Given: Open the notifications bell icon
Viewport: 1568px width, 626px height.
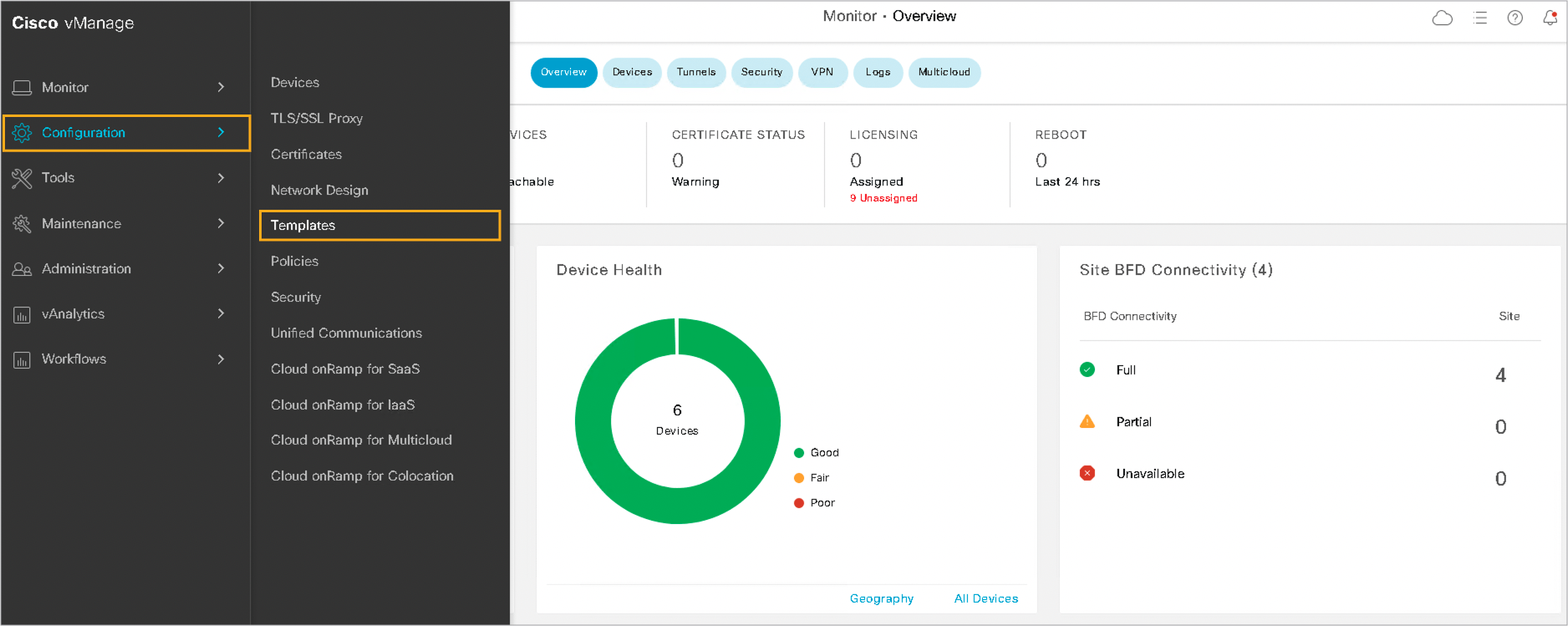Looking at the screenshot, I should pyautogui.click(x=1550, y=18).
